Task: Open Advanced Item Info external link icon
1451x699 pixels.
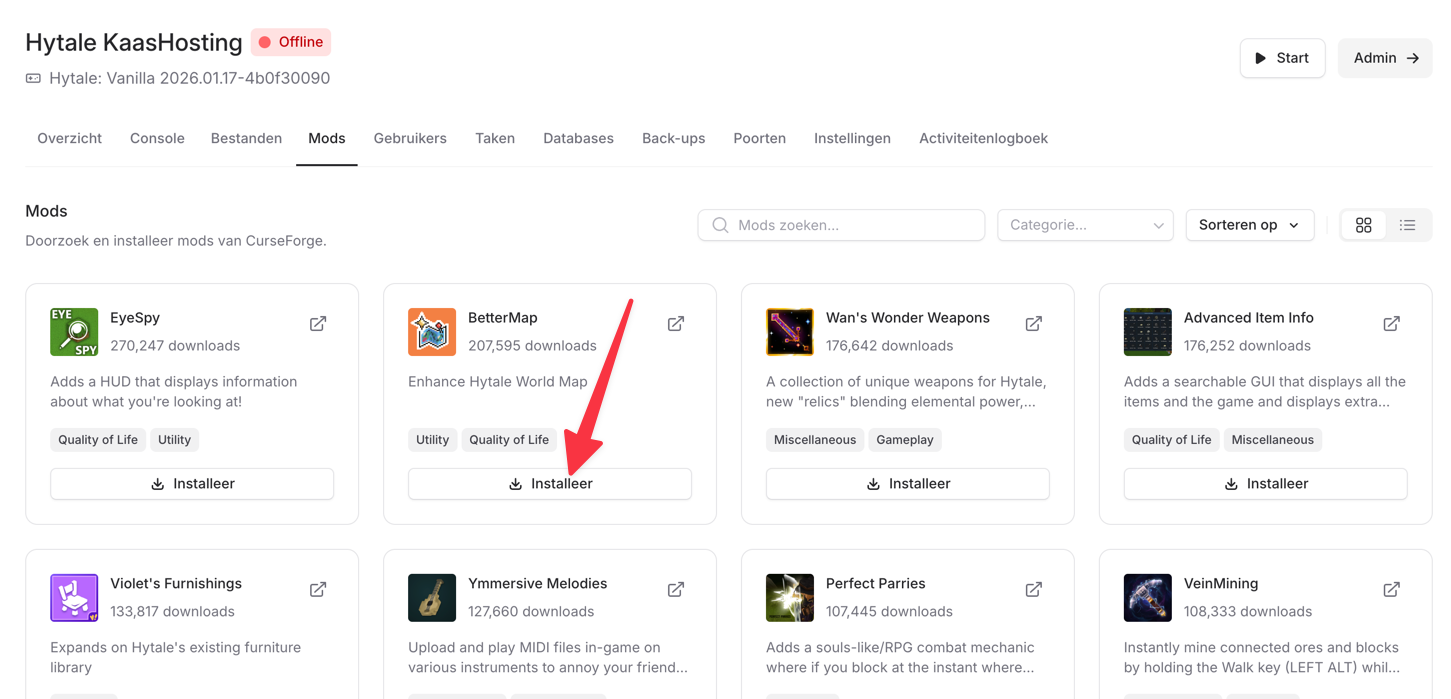Action: coord(1391,324)
